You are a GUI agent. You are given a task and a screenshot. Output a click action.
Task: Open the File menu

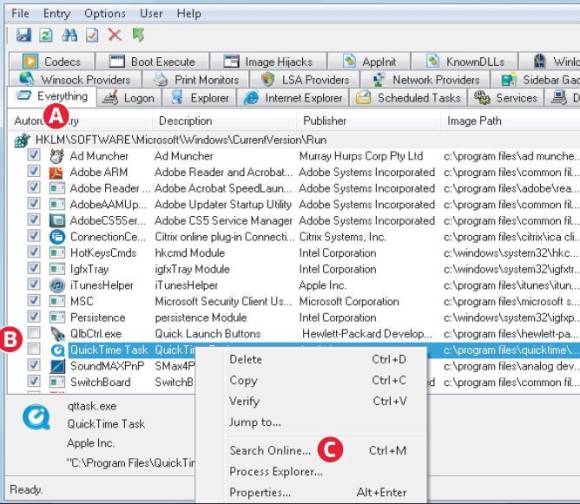pos(20,13)
